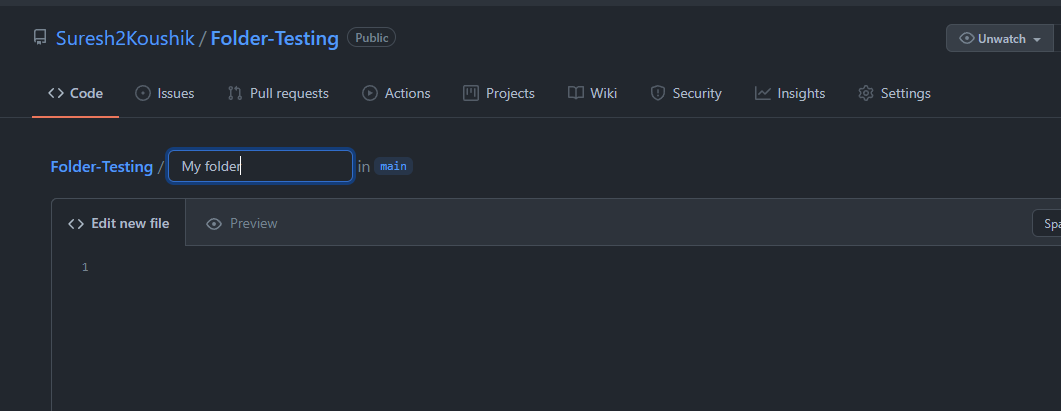Click the Insights graph icon
1061x411 pixels.
point(763,93)
